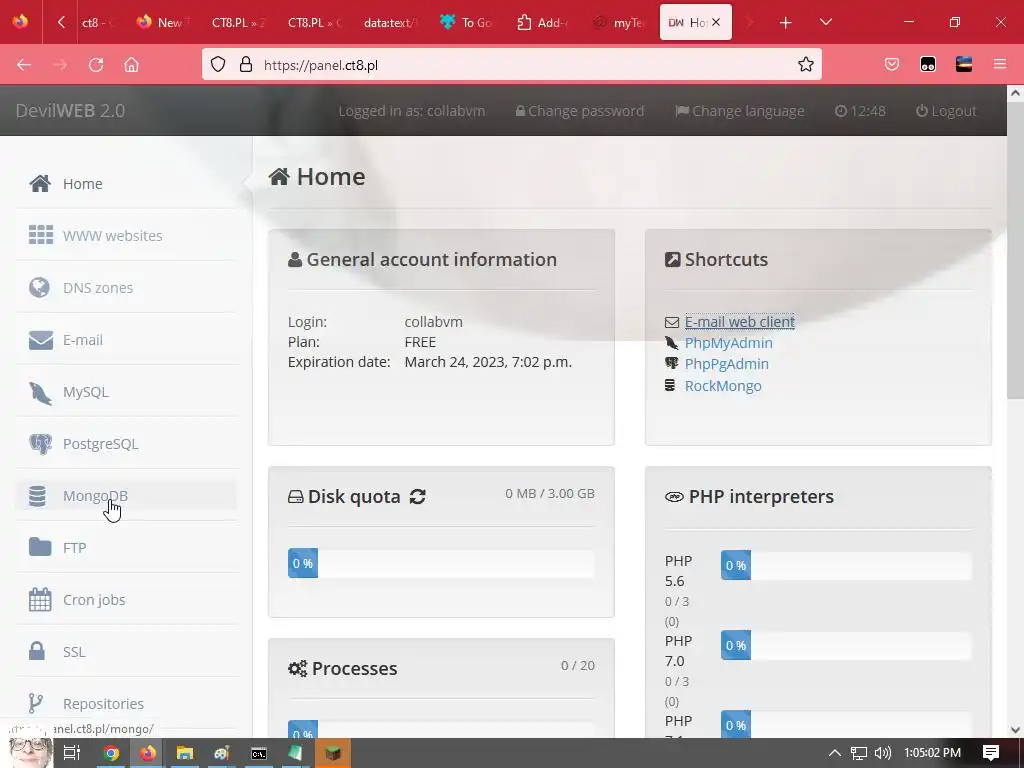This screenshot has width=1024, height=768.
Task: Open the SSL section
Action: coord(127,652)
